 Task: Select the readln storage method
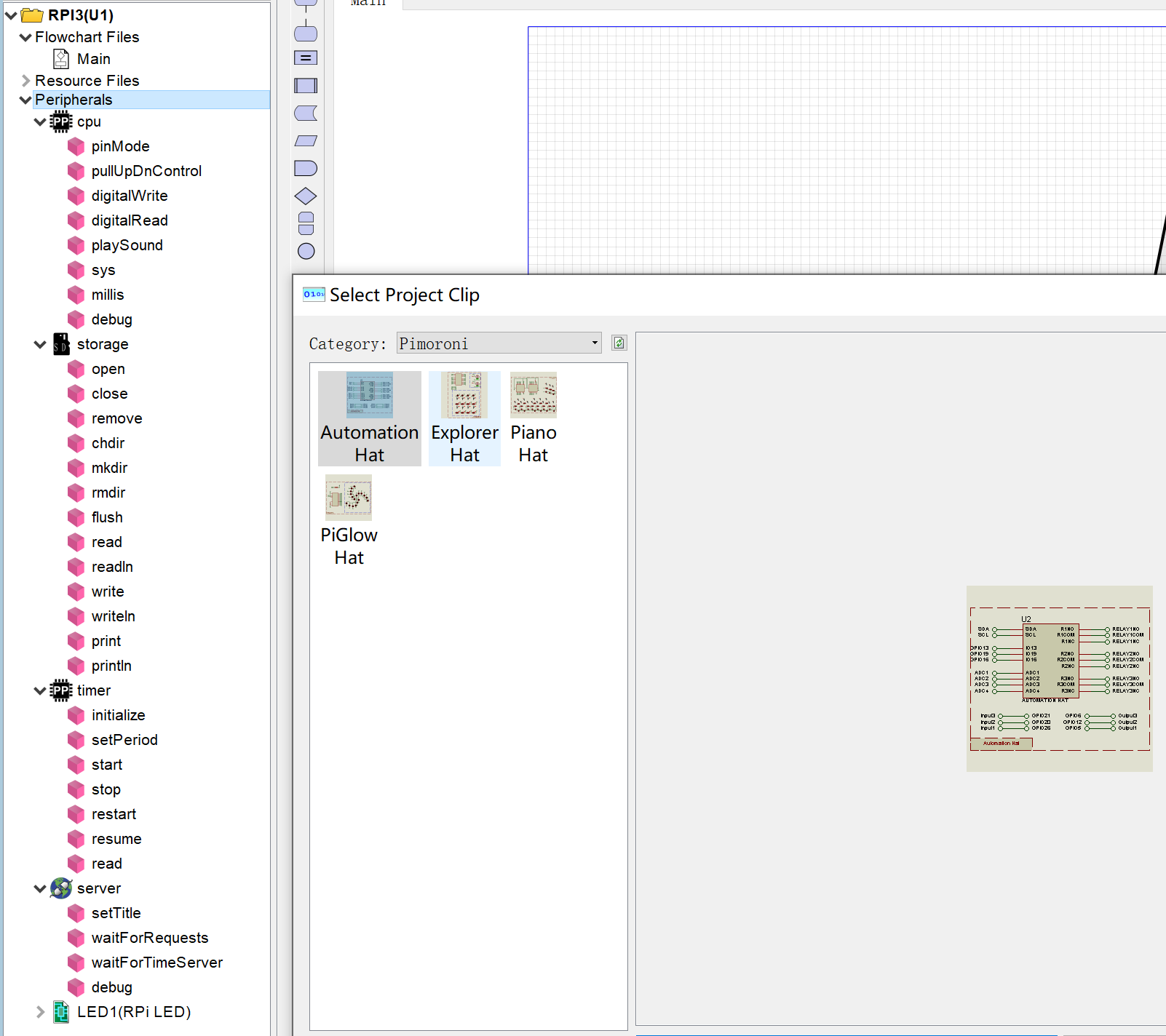point(113,567)
